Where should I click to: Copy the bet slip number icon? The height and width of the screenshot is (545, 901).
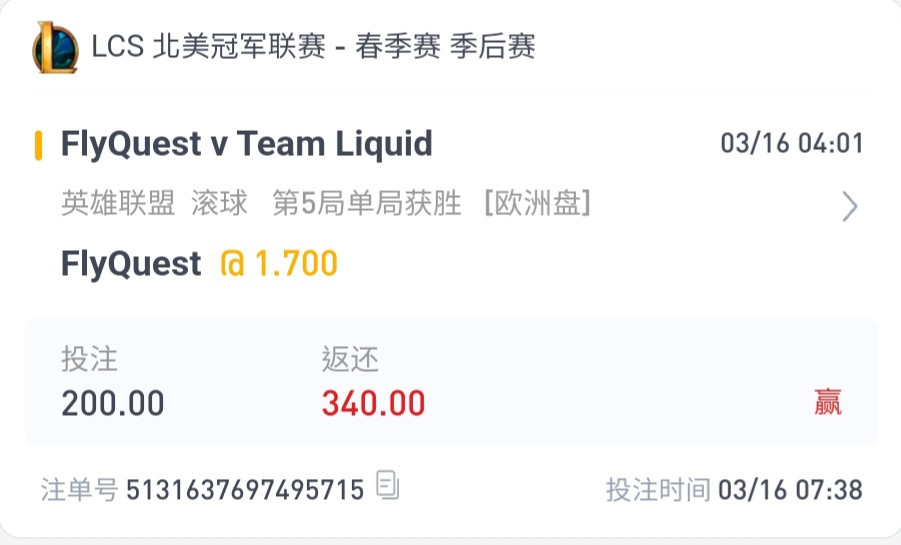click(387, 485)
